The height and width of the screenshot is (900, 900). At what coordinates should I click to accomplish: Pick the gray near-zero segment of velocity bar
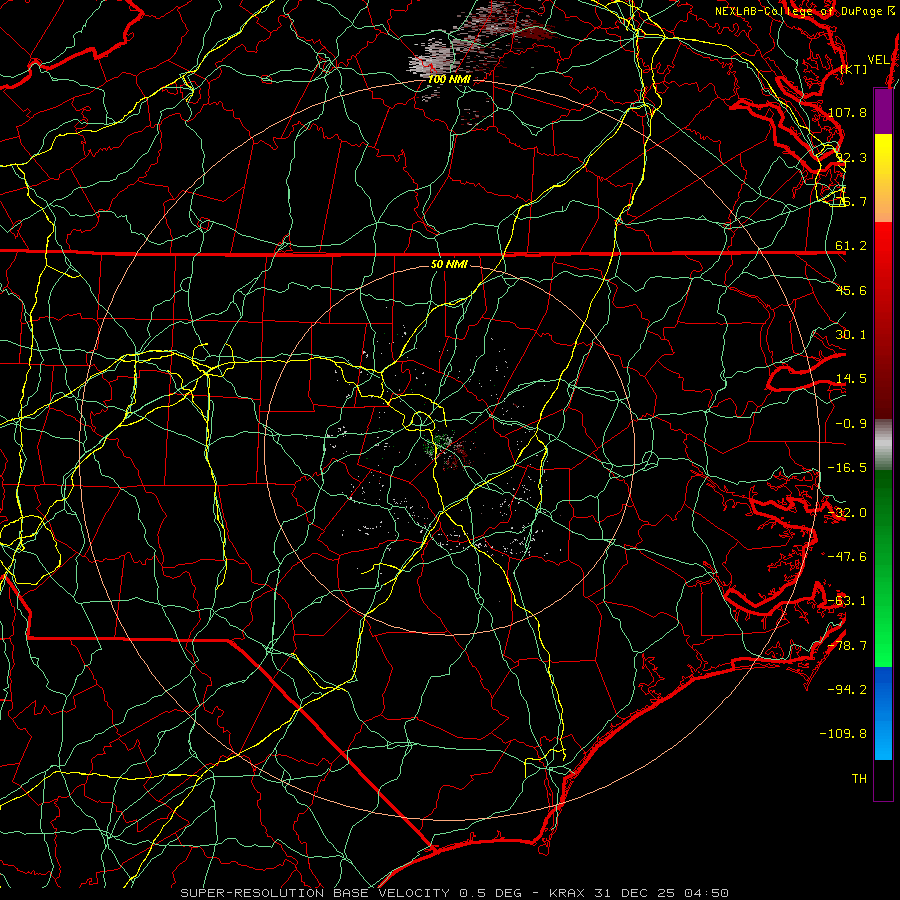pyautogui.click(x=883, y=442)
